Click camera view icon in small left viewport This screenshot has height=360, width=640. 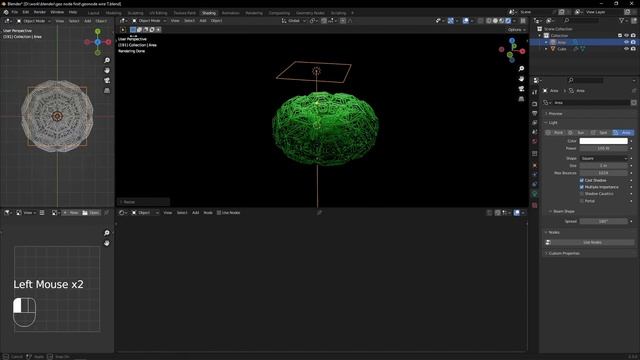point(107,80)
